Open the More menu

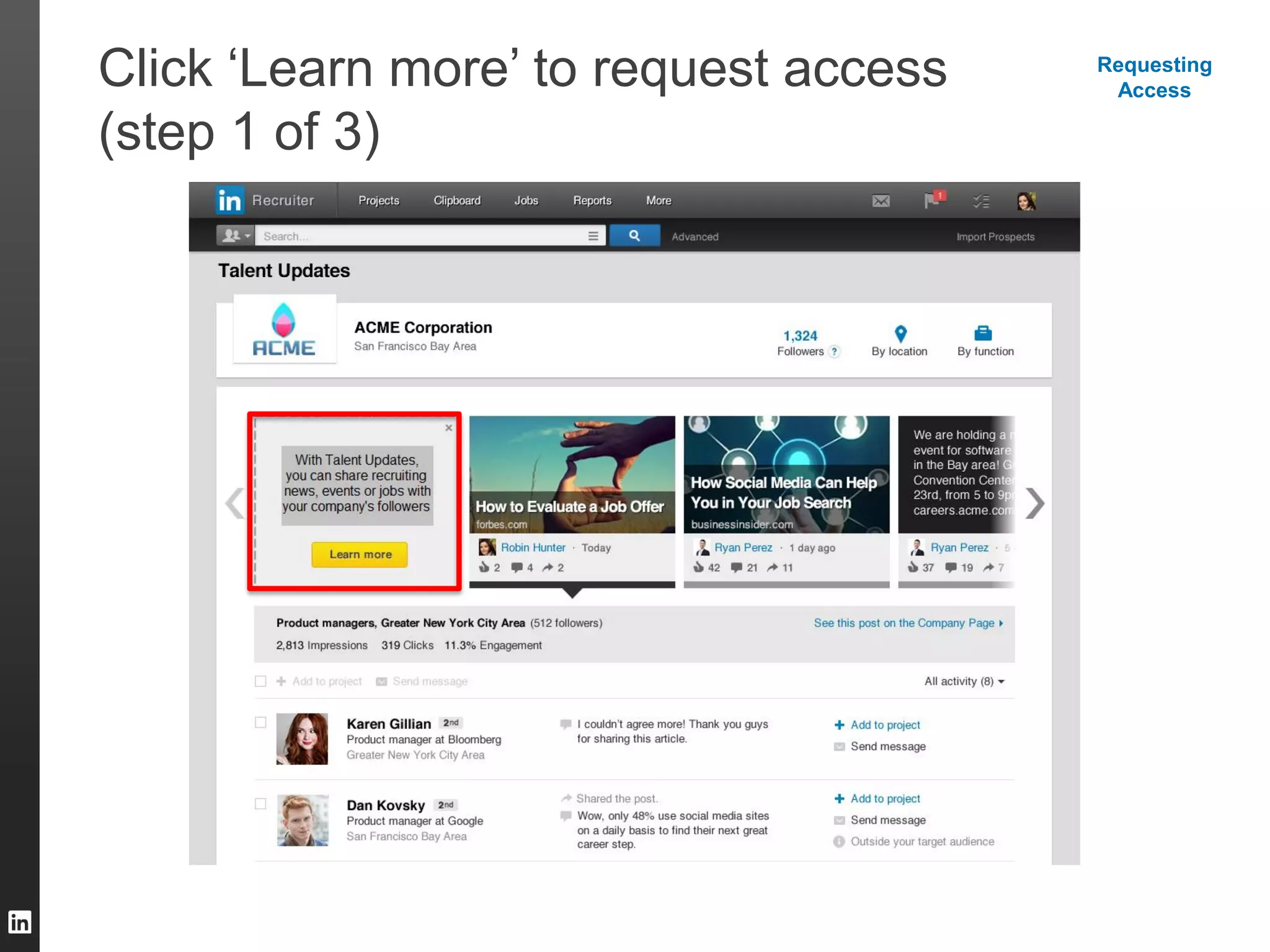point(659,201)
